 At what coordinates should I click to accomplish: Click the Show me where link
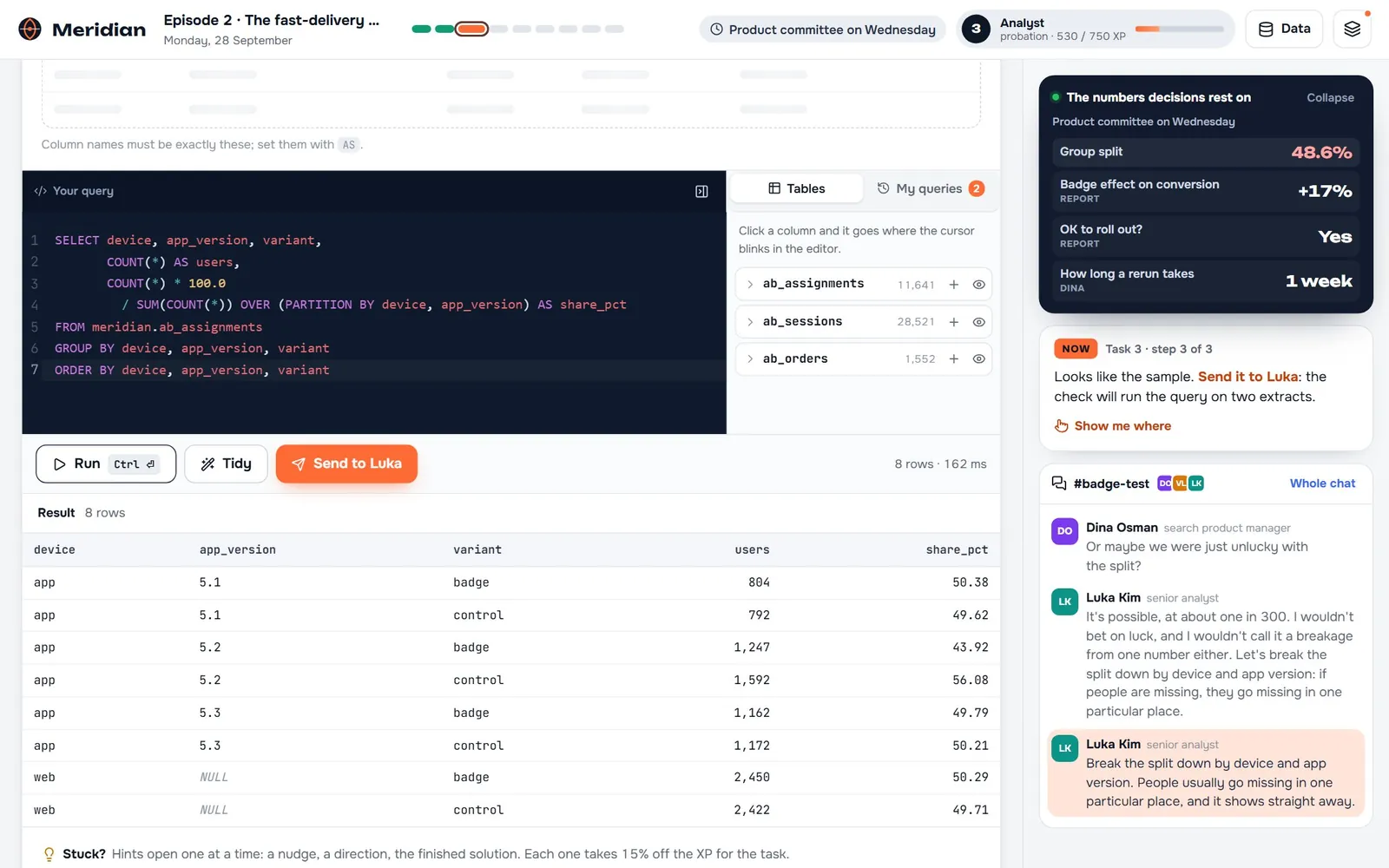pyautogui.click(x=1113, y=426)
